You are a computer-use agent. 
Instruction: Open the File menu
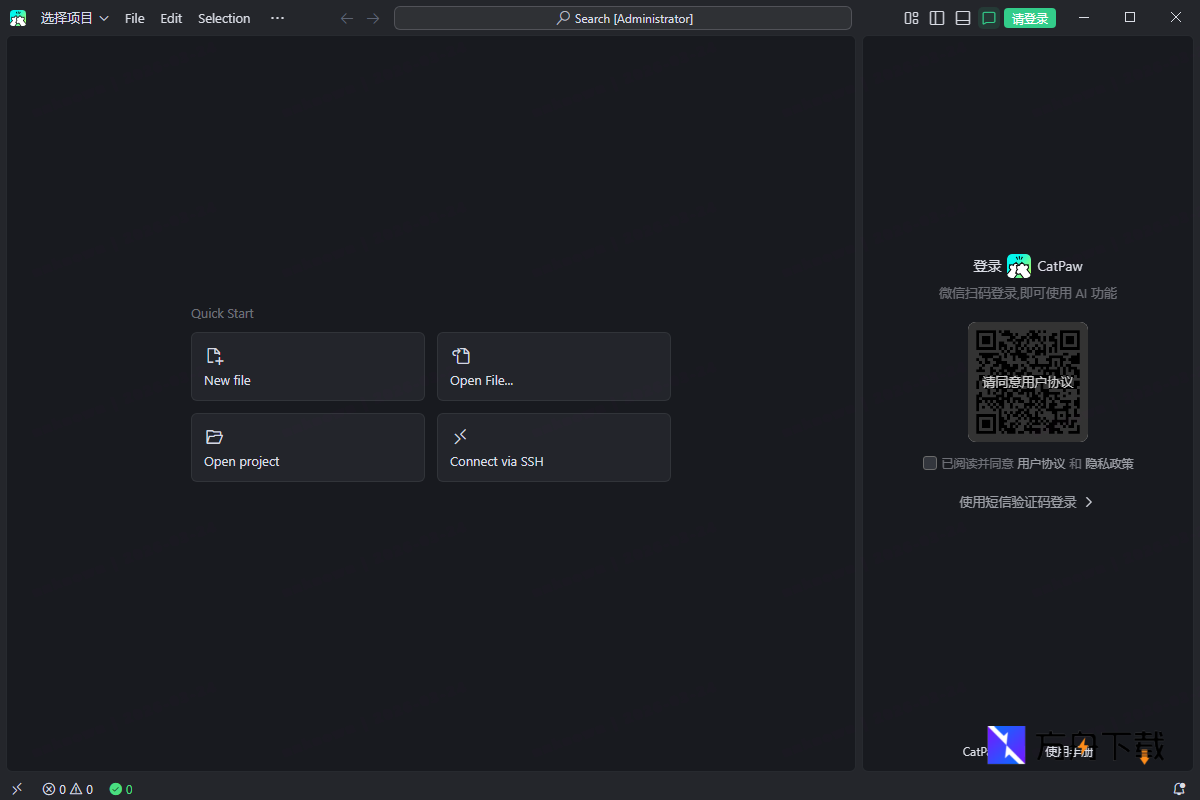(134, 18)
